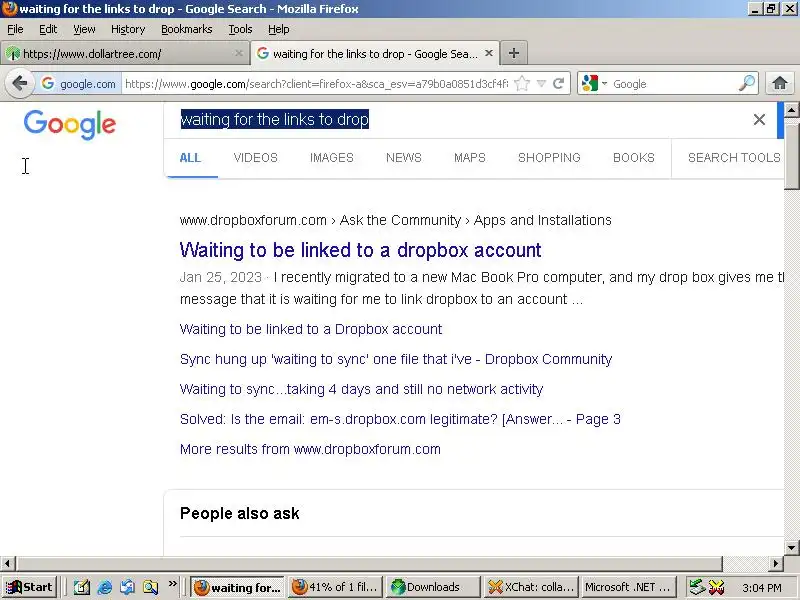
Task: Click the Outlook Express quick launch icon
Action: 128,587
